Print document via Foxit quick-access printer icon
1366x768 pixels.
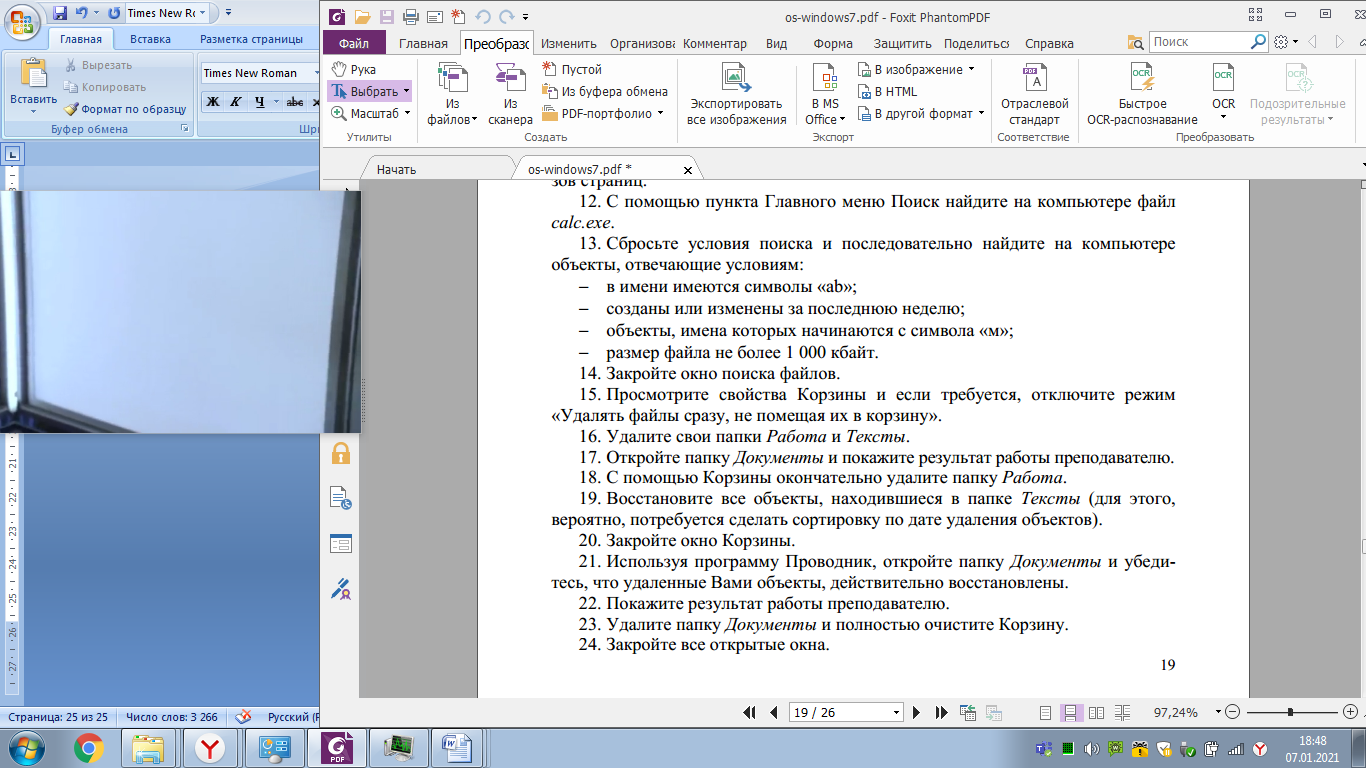coord(410,16)
